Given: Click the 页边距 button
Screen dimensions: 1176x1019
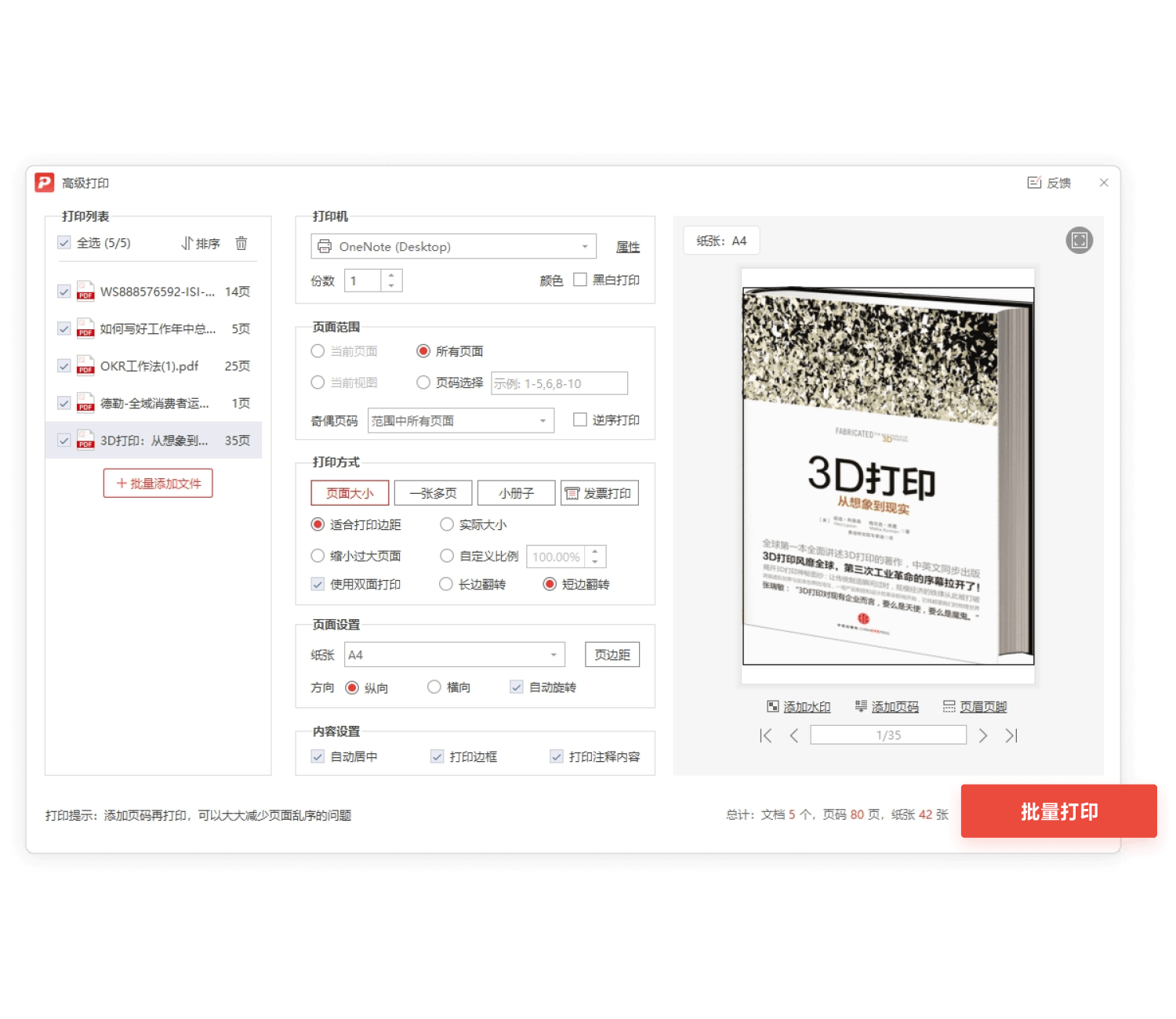Looking at the screenshot, I should pos(612,655).
